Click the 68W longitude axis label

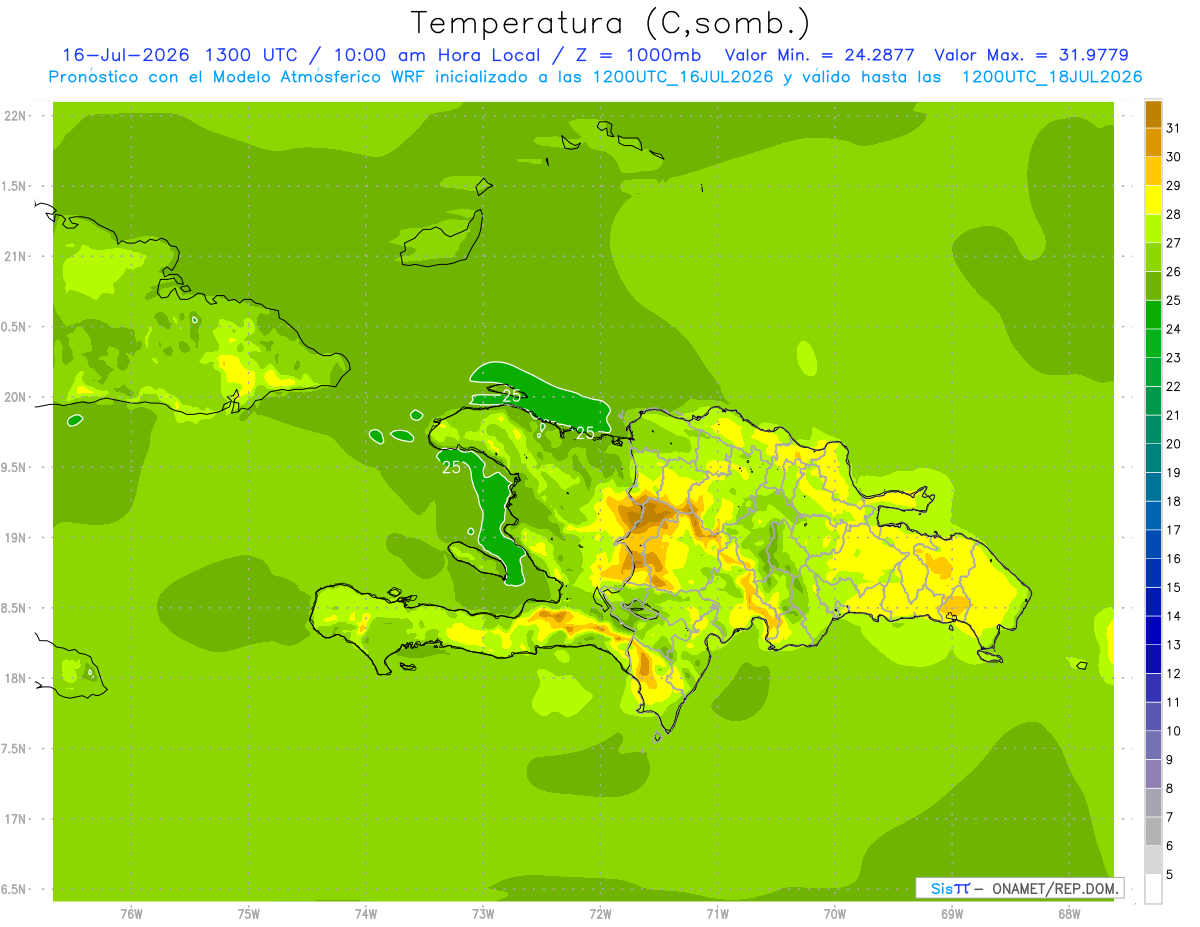pos(1069,914)
